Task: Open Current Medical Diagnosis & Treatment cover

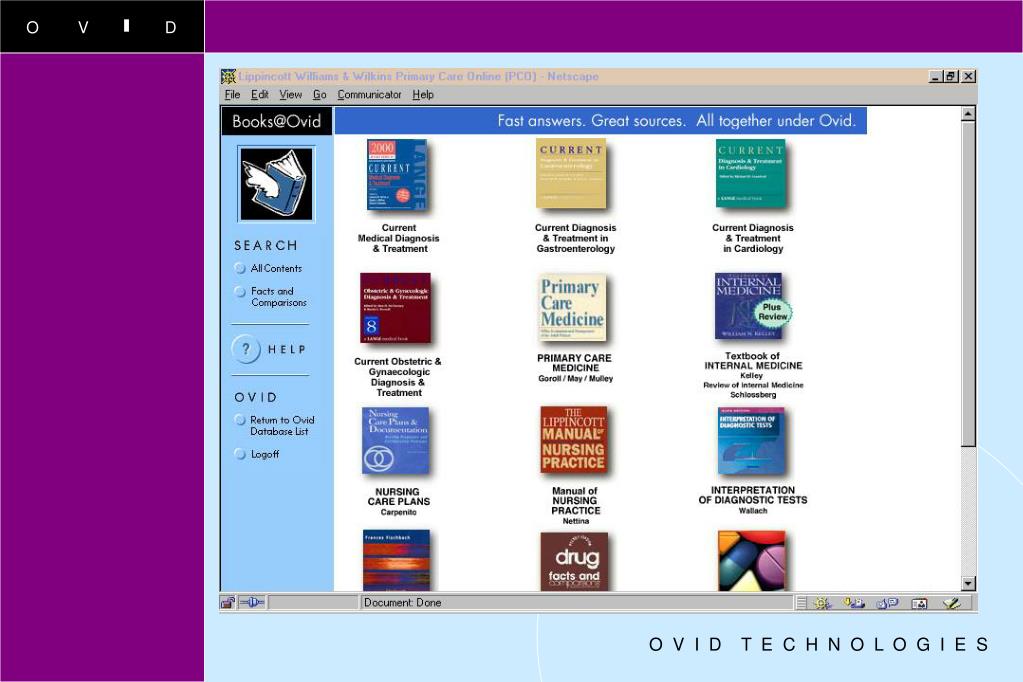Action: tap(397, 174)
